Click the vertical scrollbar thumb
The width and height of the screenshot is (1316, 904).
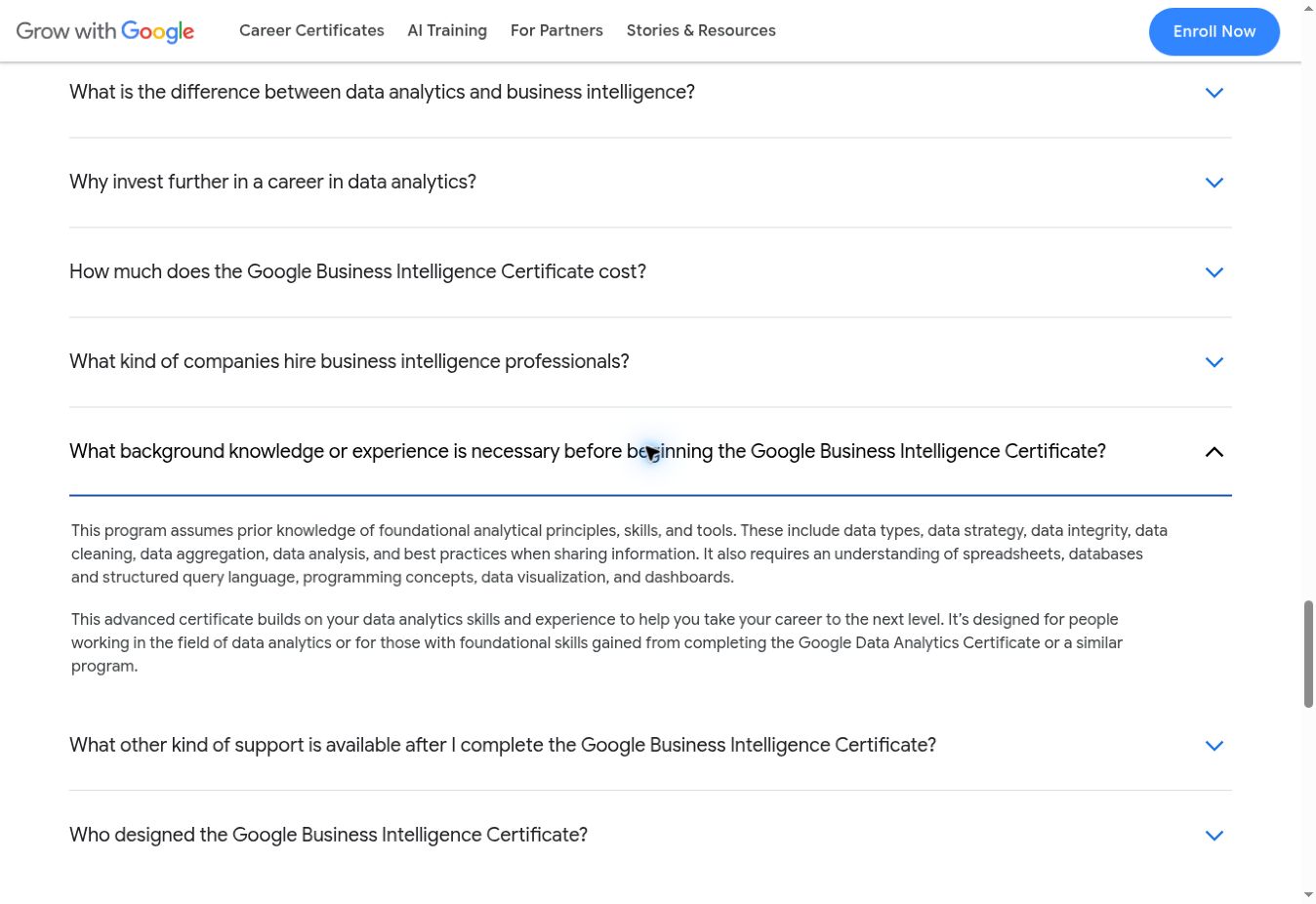[1308, 654]
